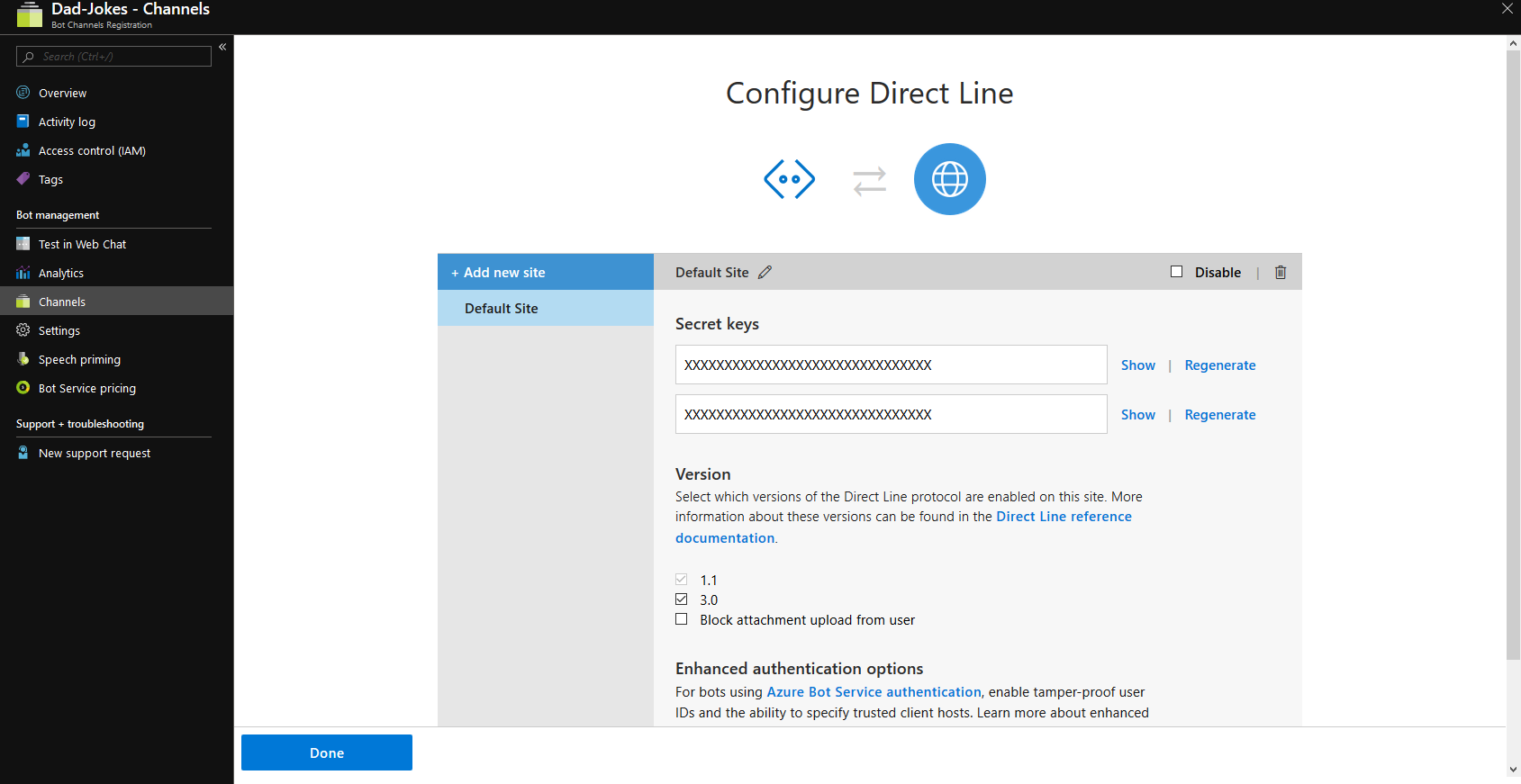Toggle the 1.1 version checkbox
The width and height of the screenshot is (1521, 784).
click(682, 580)
